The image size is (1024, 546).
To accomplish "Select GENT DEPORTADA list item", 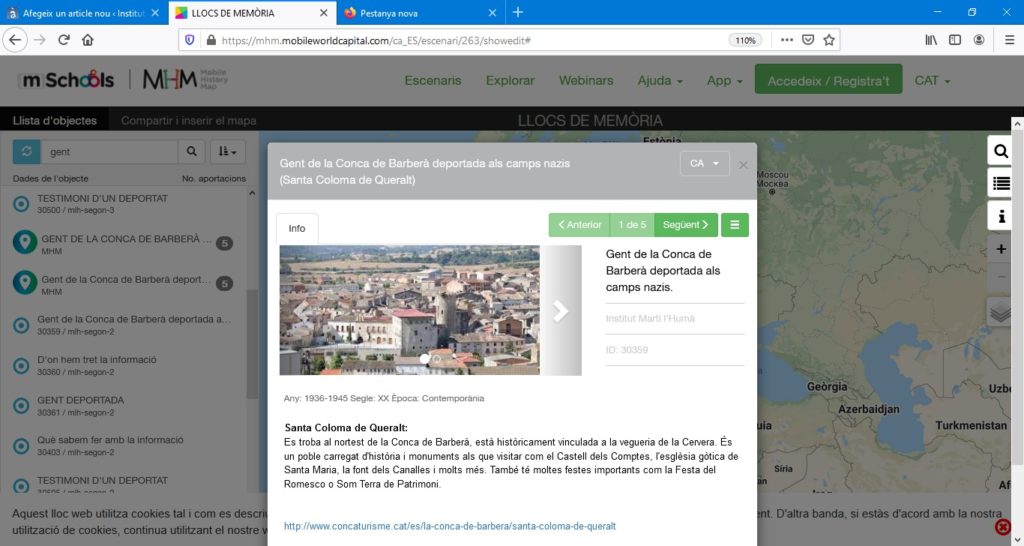I will 80,400.
